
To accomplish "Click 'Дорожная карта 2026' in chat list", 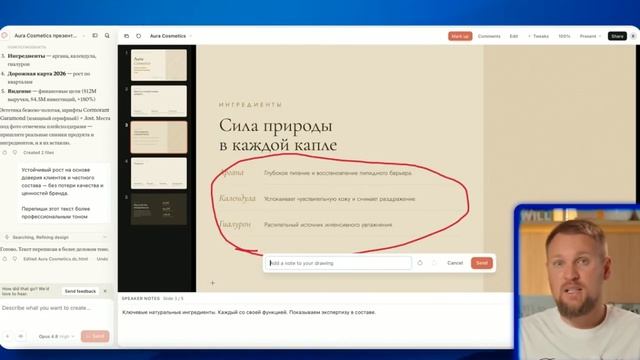I will click(37, 73).
